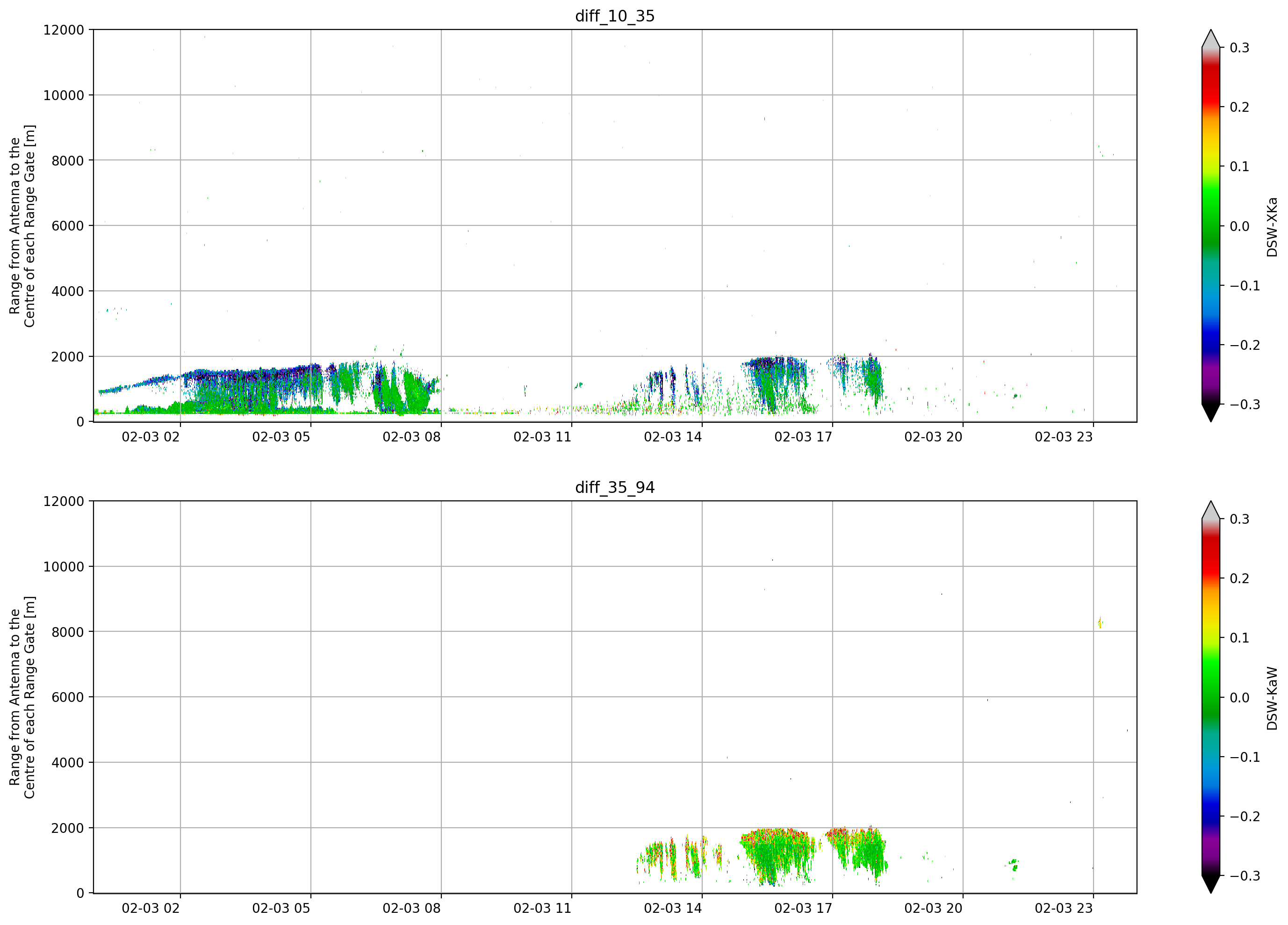Select '02-03 05' tick under diff_10_35 plot
This screenshot has width=1288, height=925.
[281, 437]
